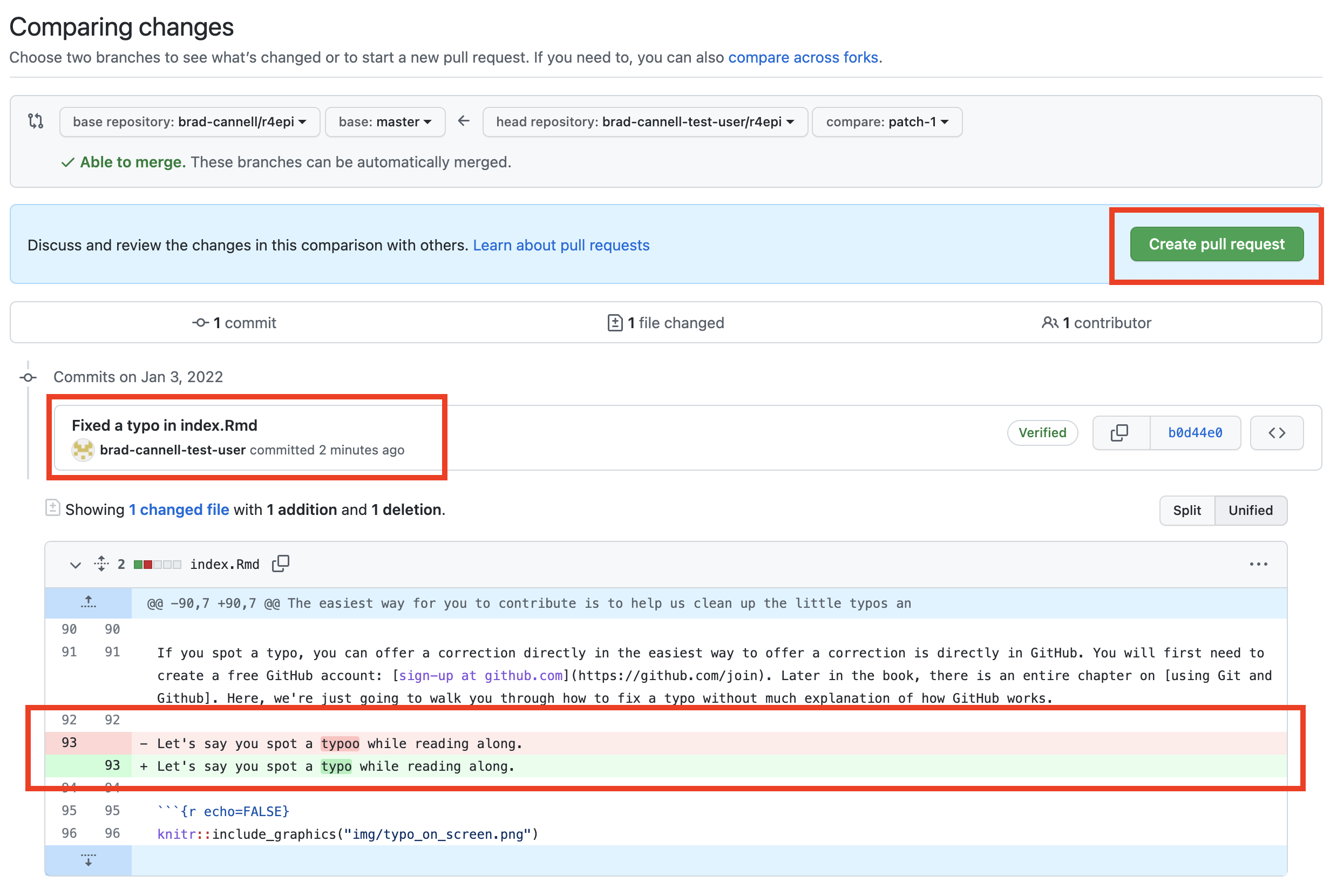Click sign-up at github.com text in diff

[480, 675]
